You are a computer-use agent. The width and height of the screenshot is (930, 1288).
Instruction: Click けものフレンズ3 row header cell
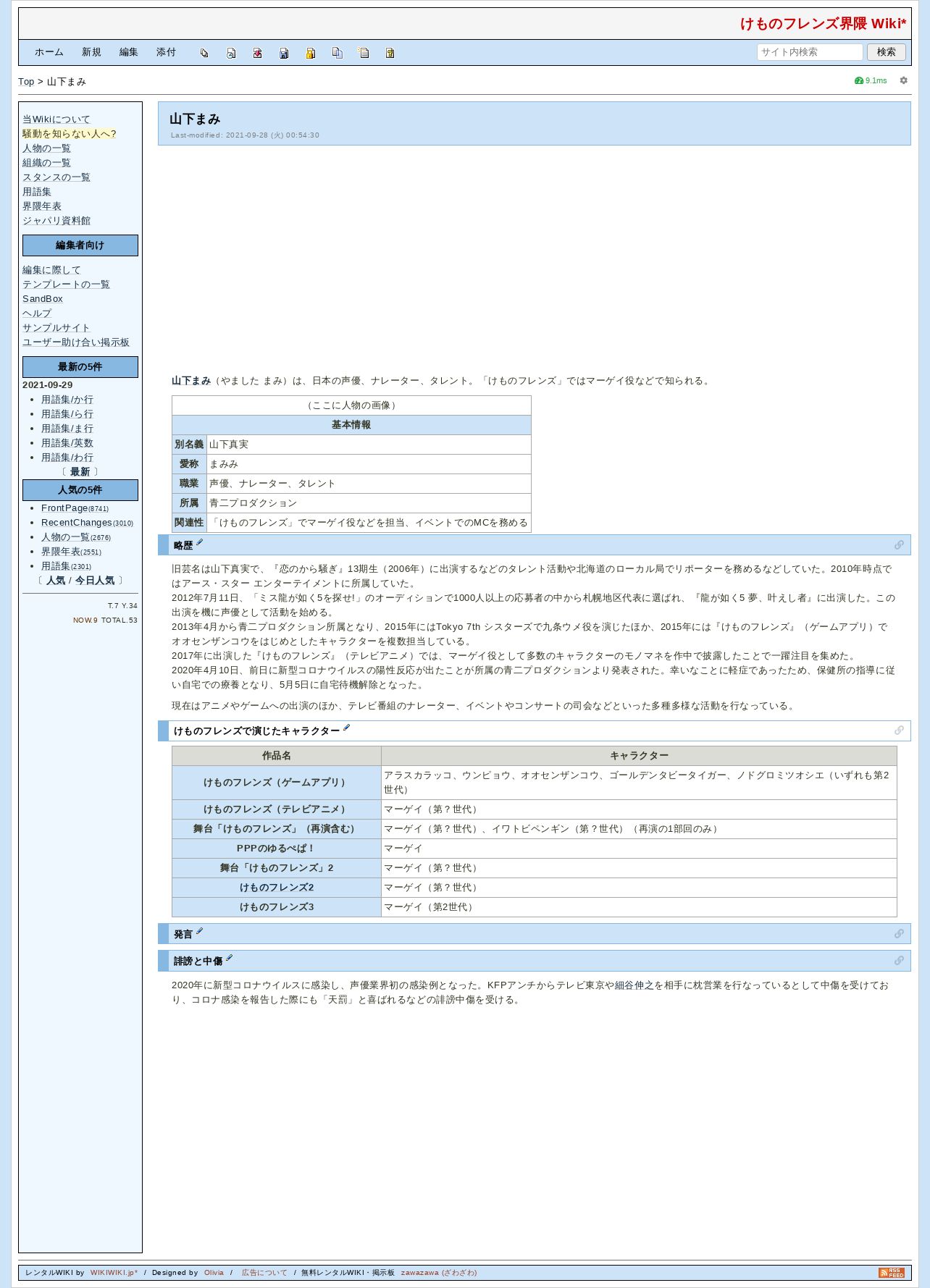(x=277, y=907)
